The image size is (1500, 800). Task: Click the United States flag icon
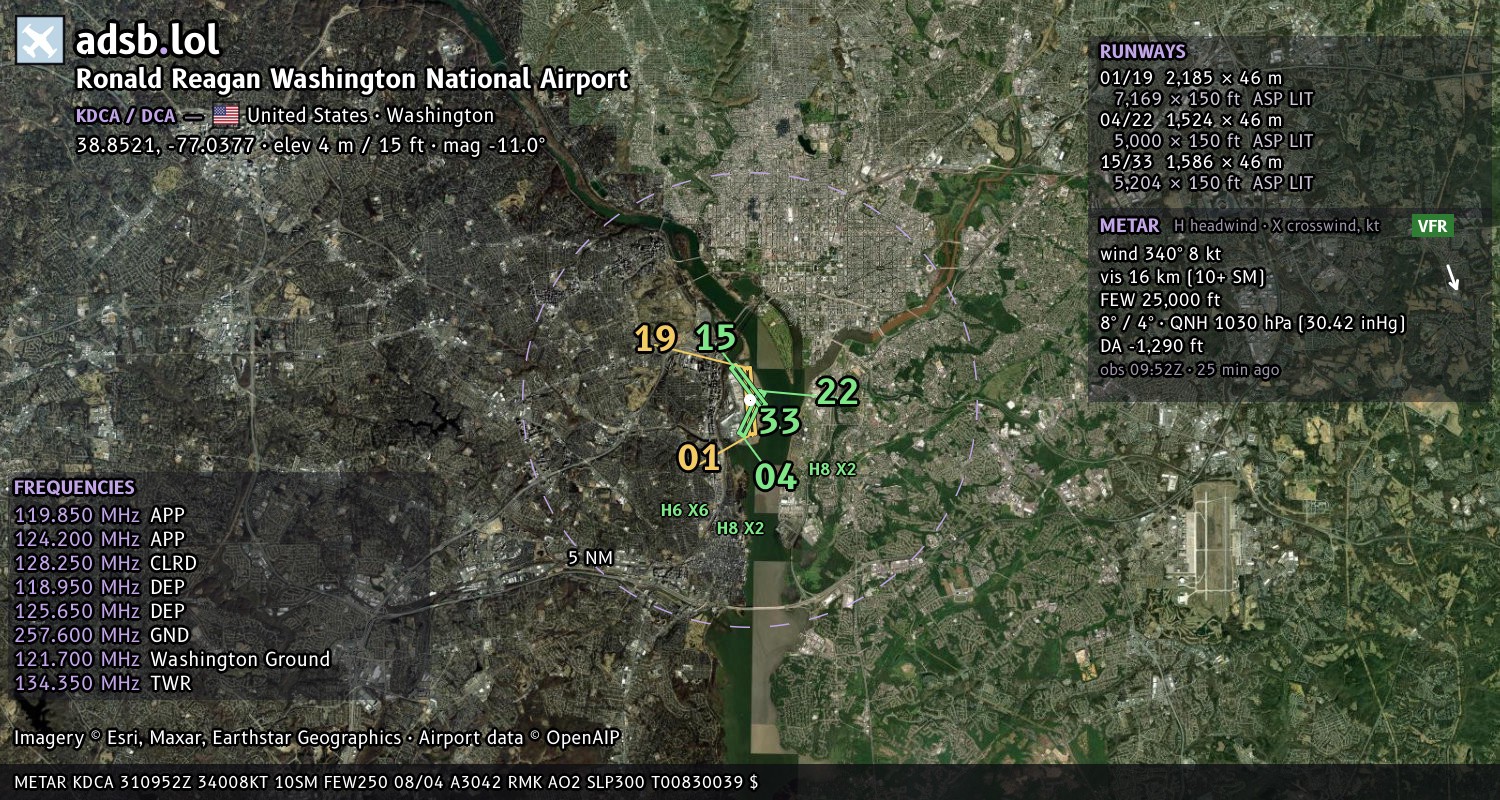coord(226,115)
